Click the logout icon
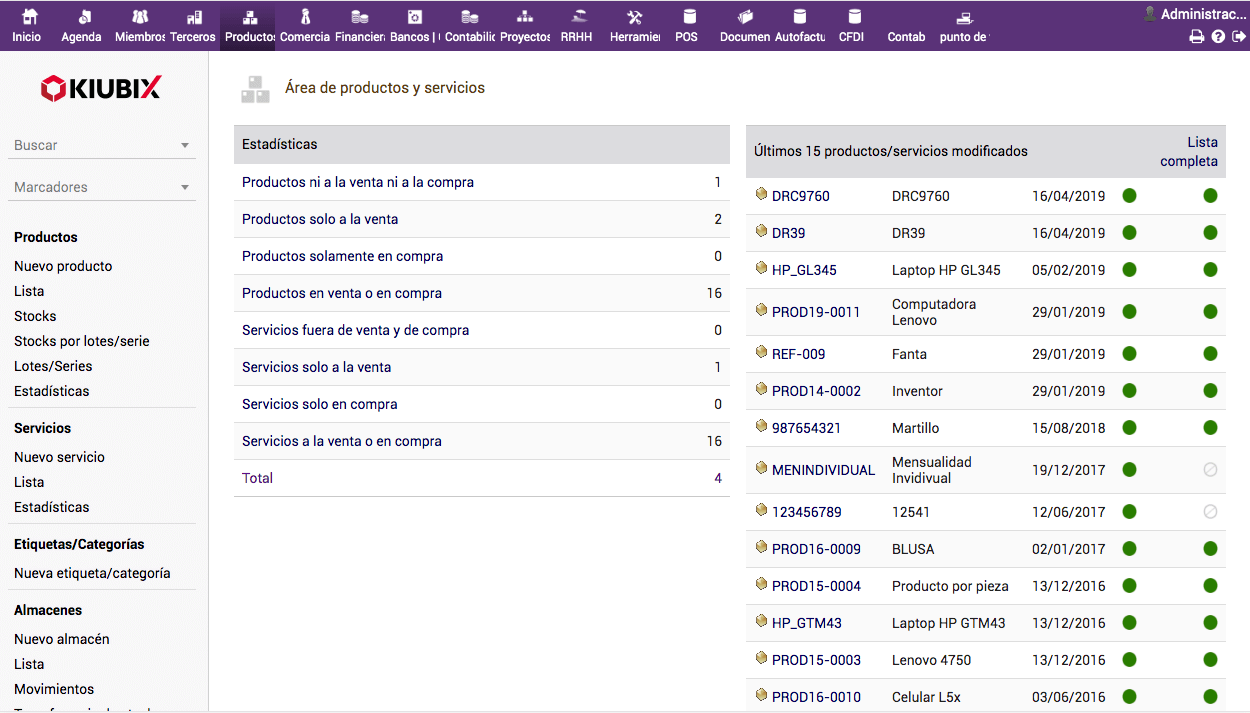The width and height of the screenshot is (1250, 713). pyautogui.click(x=1239, y=37)
